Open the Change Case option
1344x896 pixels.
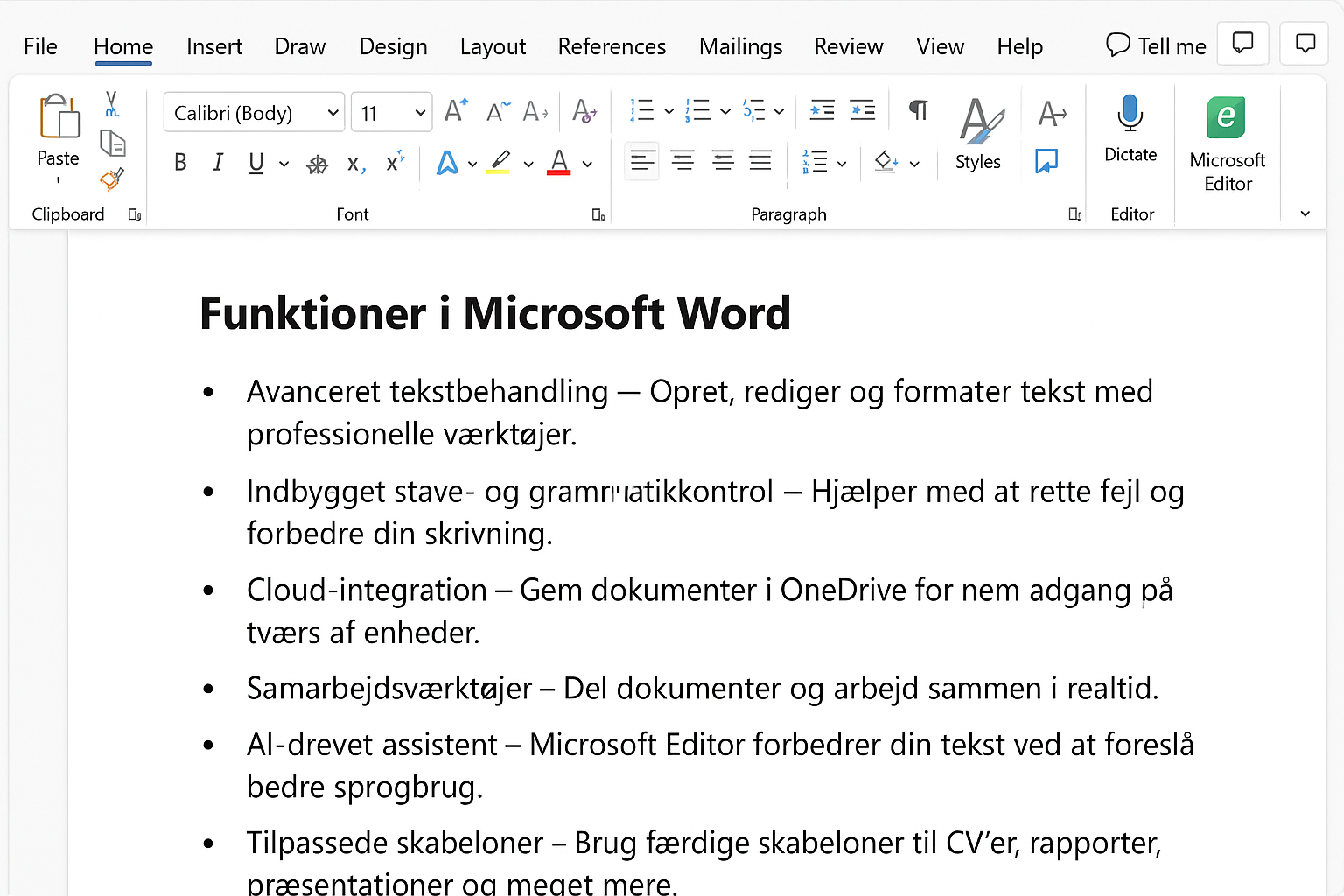(535, 111)
